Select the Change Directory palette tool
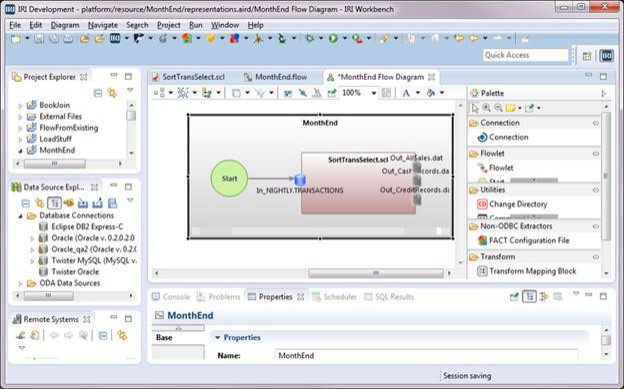 512,204
